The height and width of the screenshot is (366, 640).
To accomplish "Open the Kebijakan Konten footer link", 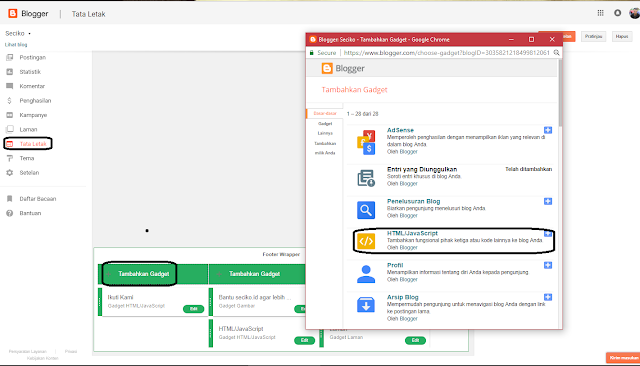I will [x=42, y=358].
